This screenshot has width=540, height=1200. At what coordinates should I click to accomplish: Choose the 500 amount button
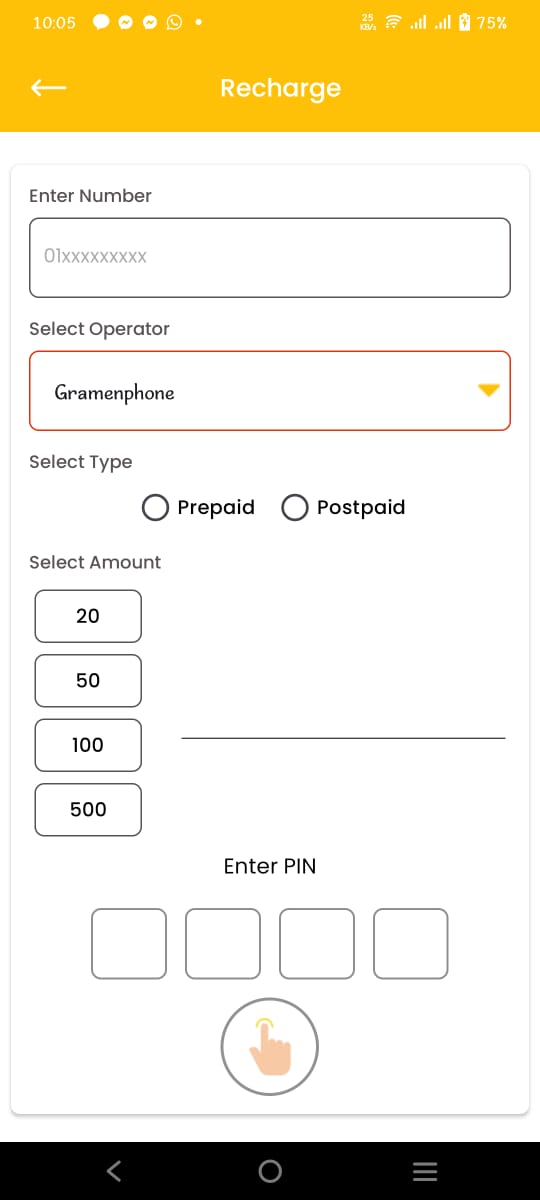(88, 810)
